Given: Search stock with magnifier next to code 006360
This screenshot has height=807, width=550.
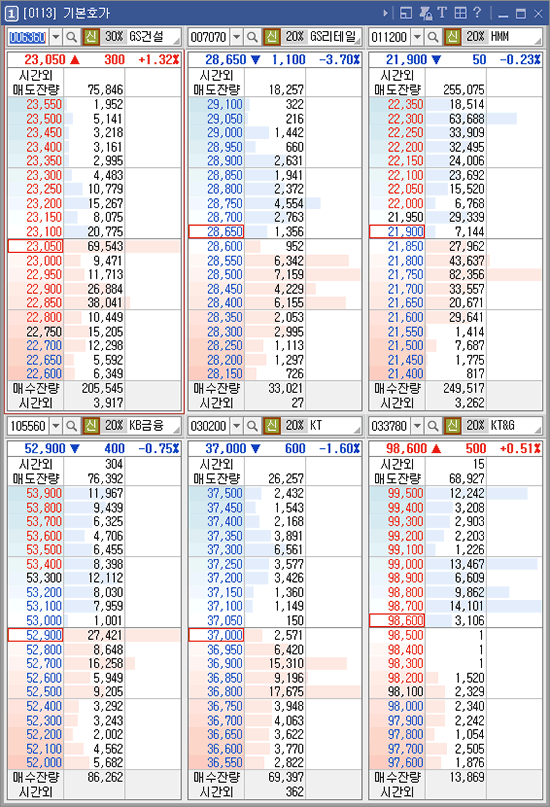Looking at the screenshot, I should click(72, 37).
